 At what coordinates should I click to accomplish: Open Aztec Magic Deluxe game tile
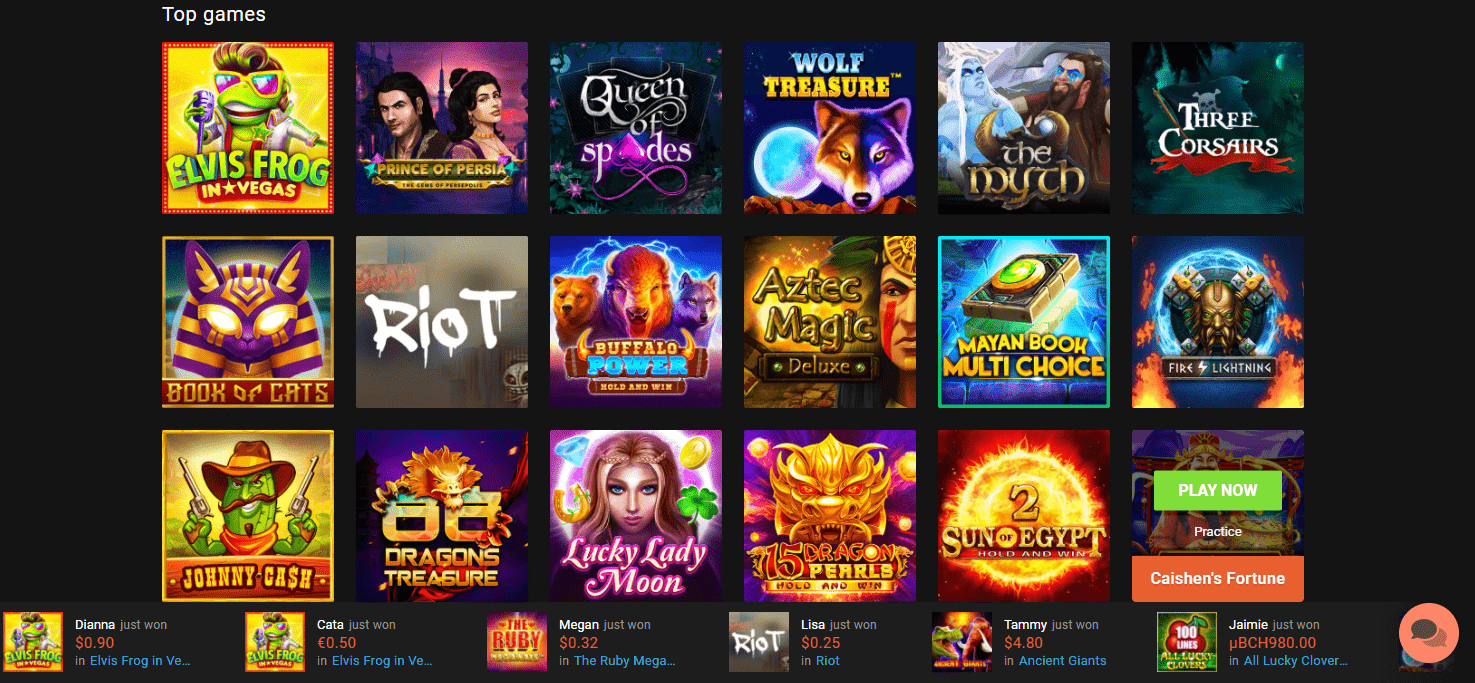coord(830,322)
